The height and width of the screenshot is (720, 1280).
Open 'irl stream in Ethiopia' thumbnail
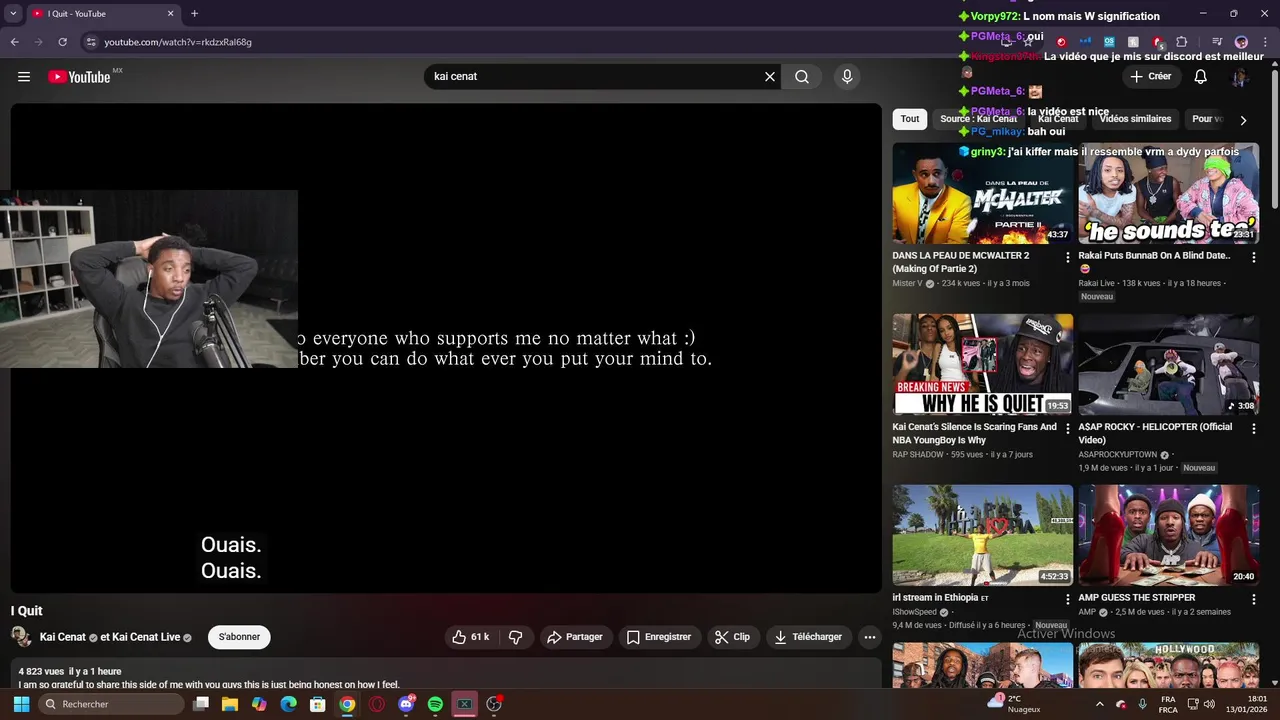tap(983, 535)
